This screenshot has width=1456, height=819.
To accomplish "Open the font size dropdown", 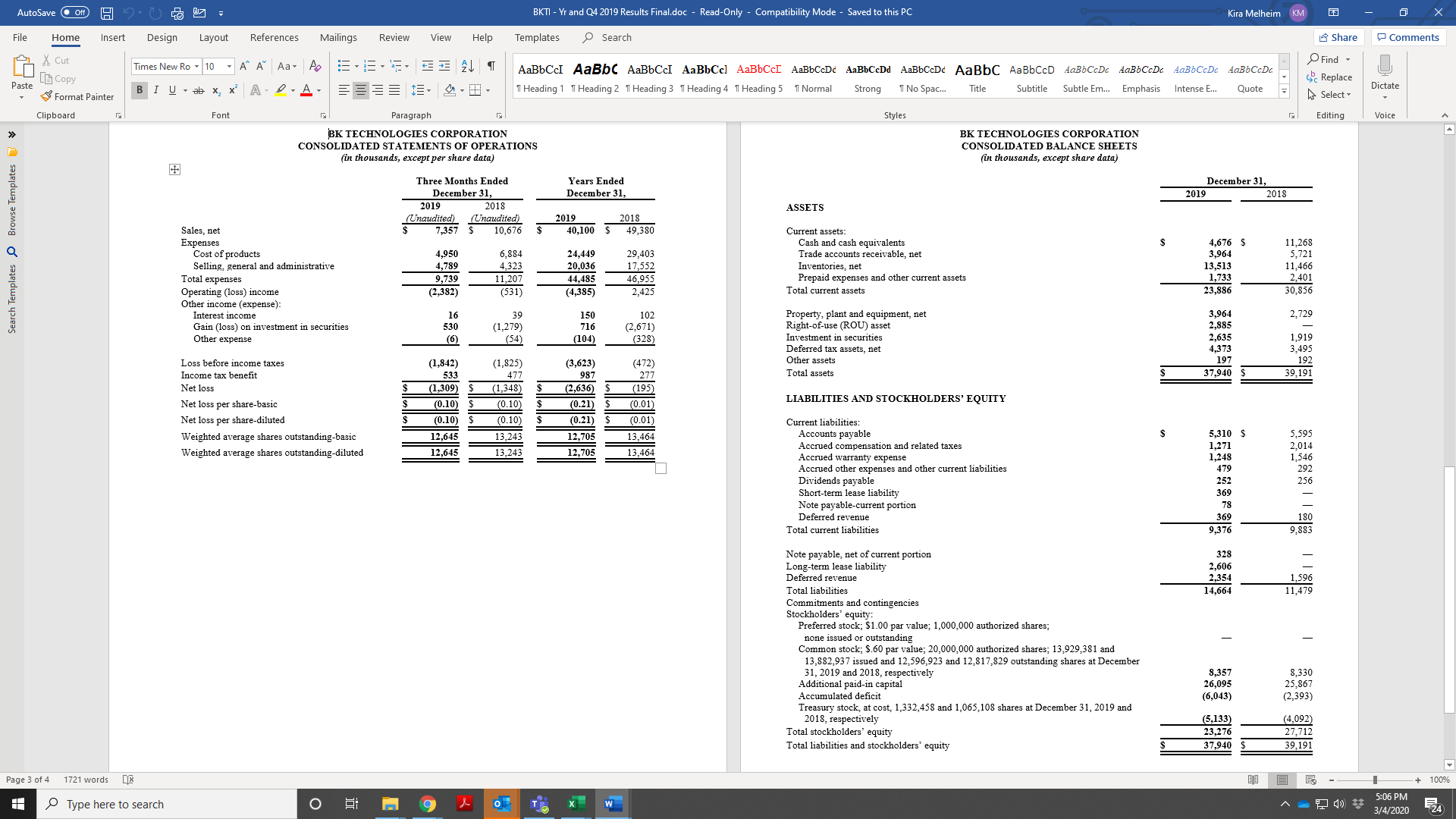I will point(229,66).
